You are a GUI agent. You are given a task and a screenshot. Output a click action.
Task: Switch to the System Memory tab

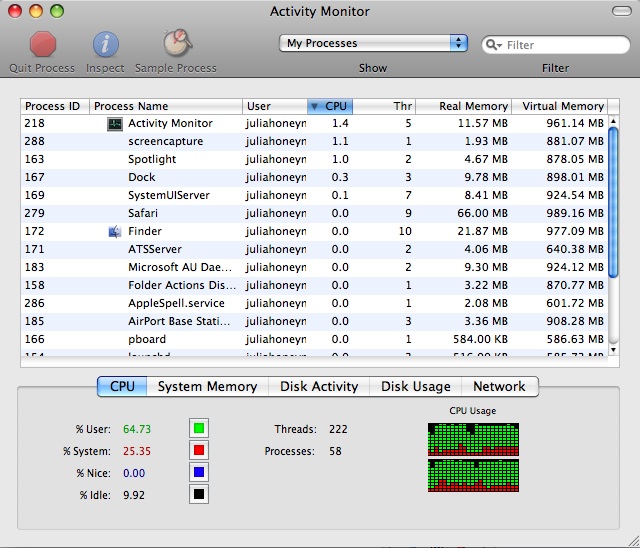pos(207,386)
